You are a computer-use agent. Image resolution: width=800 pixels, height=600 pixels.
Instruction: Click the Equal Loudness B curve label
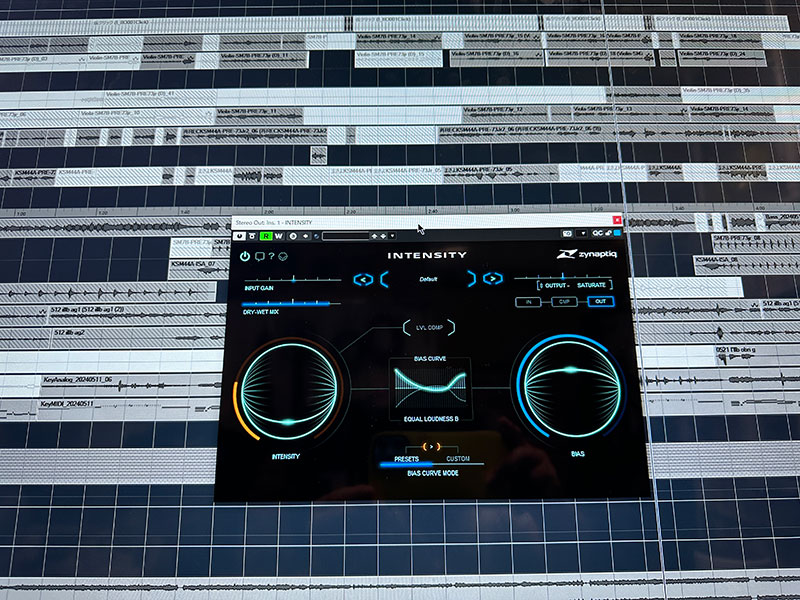(x=431, y=419)
